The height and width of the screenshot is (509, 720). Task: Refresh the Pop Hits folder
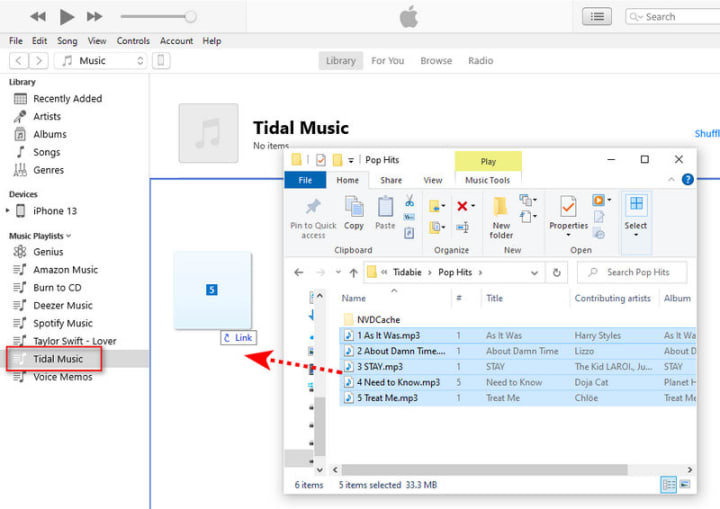(x=557, y=273)
